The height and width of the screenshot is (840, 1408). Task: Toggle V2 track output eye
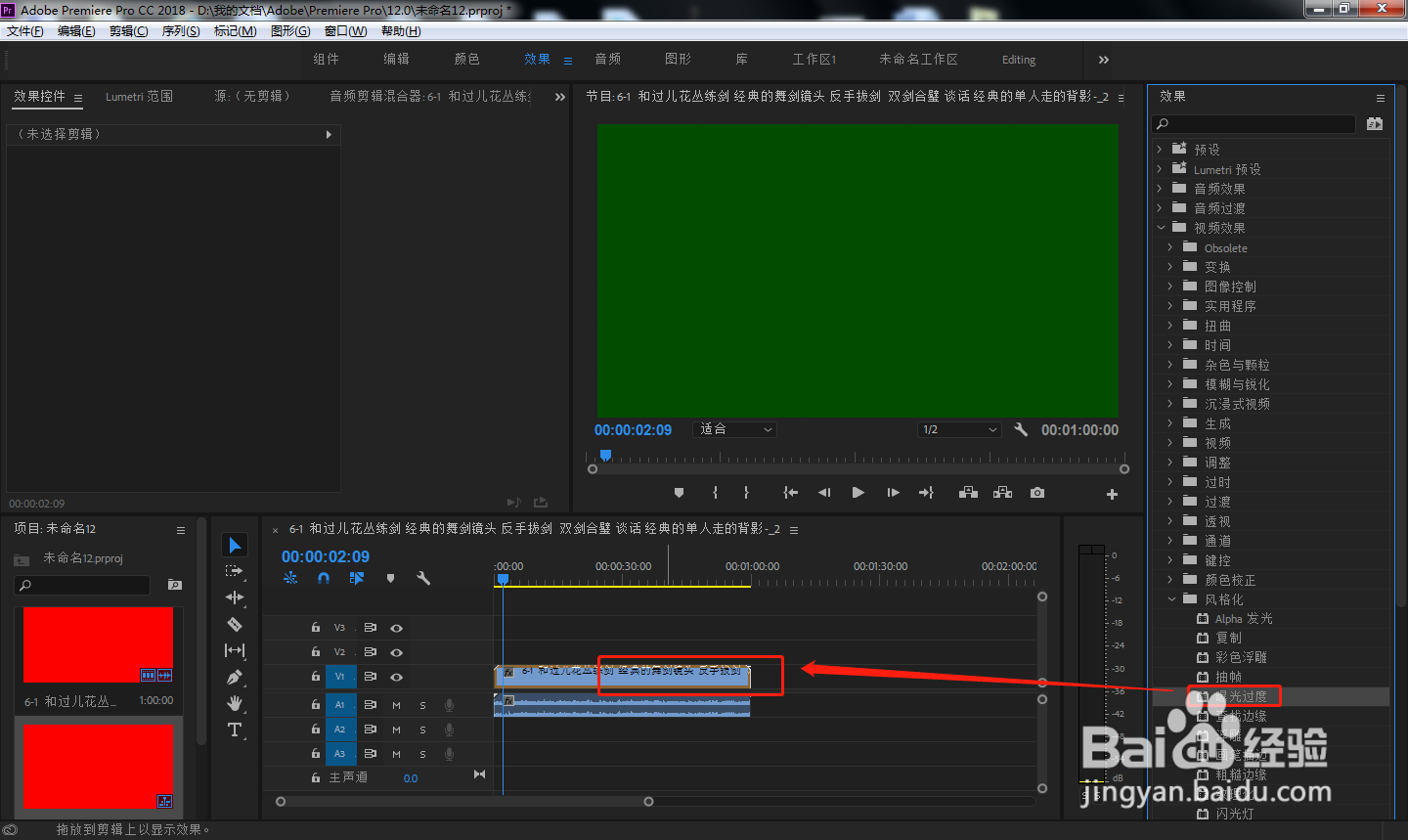(397, 652)
